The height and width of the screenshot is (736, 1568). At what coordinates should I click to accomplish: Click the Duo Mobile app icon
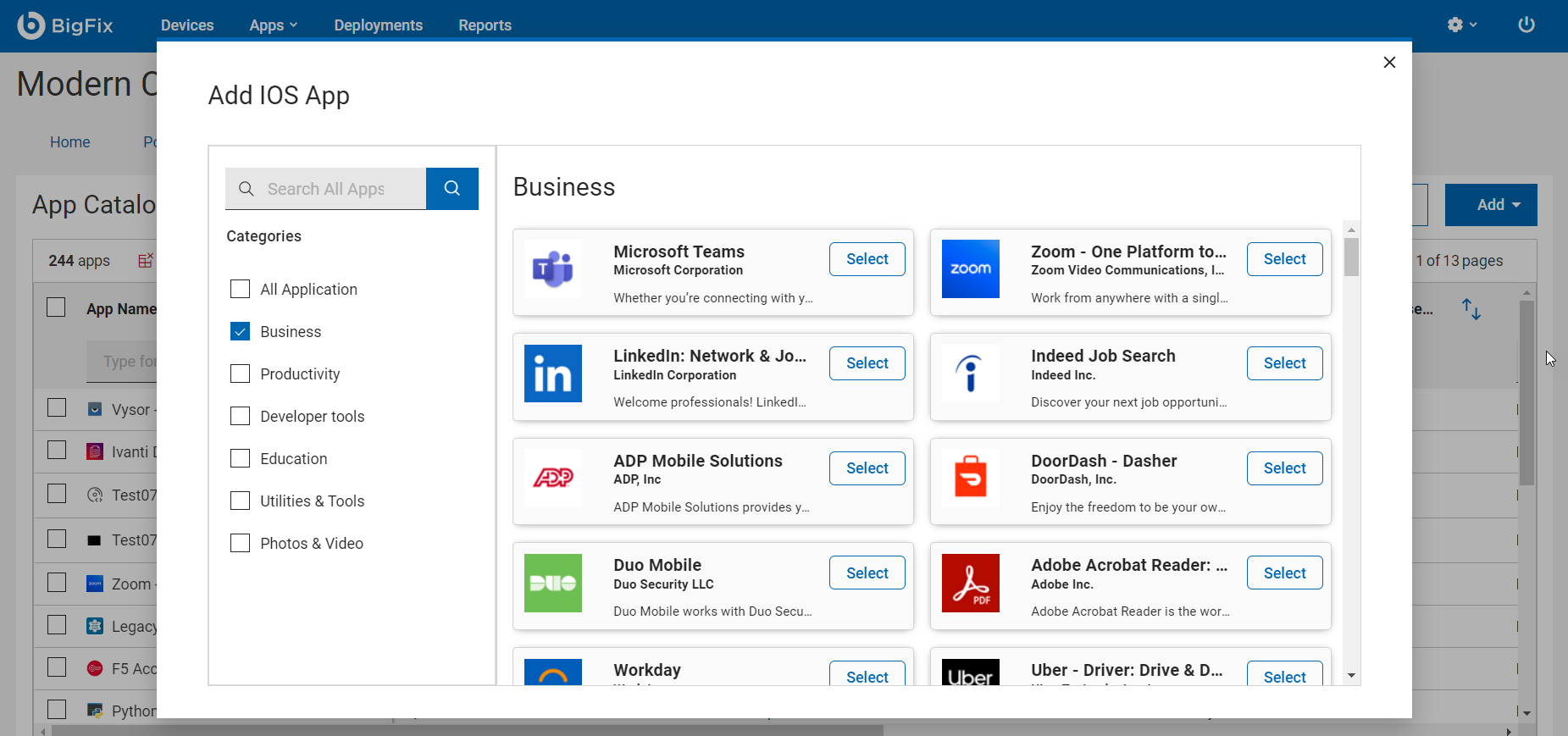pyautogui.click(x=552, y=583)
